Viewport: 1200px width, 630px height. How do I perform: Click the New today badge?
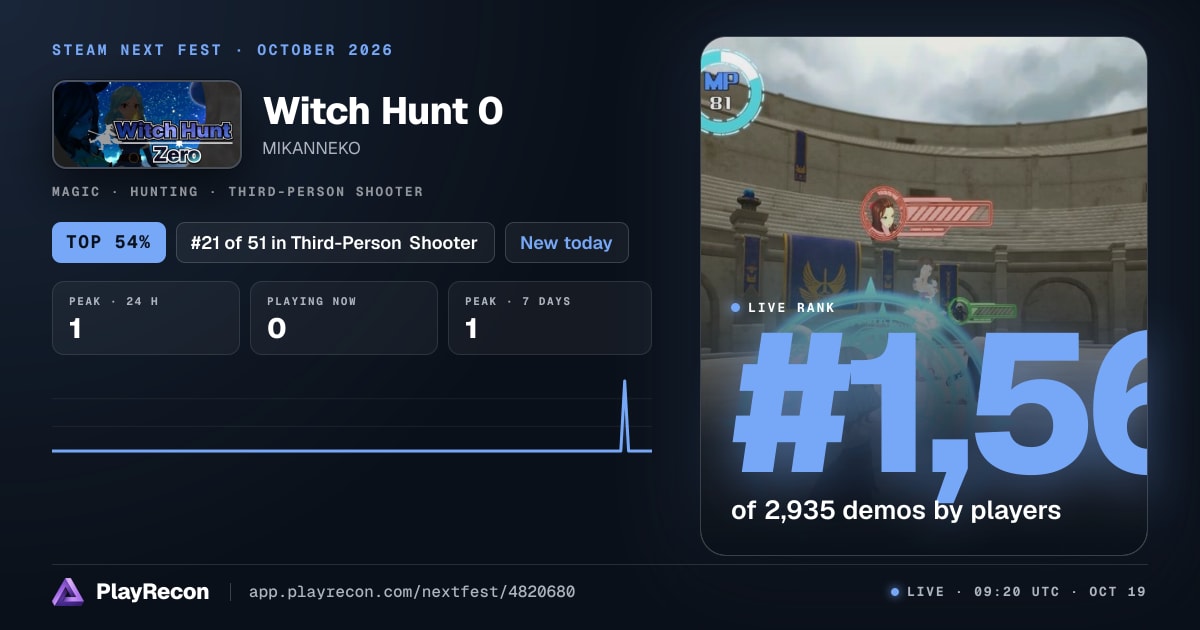566,243
